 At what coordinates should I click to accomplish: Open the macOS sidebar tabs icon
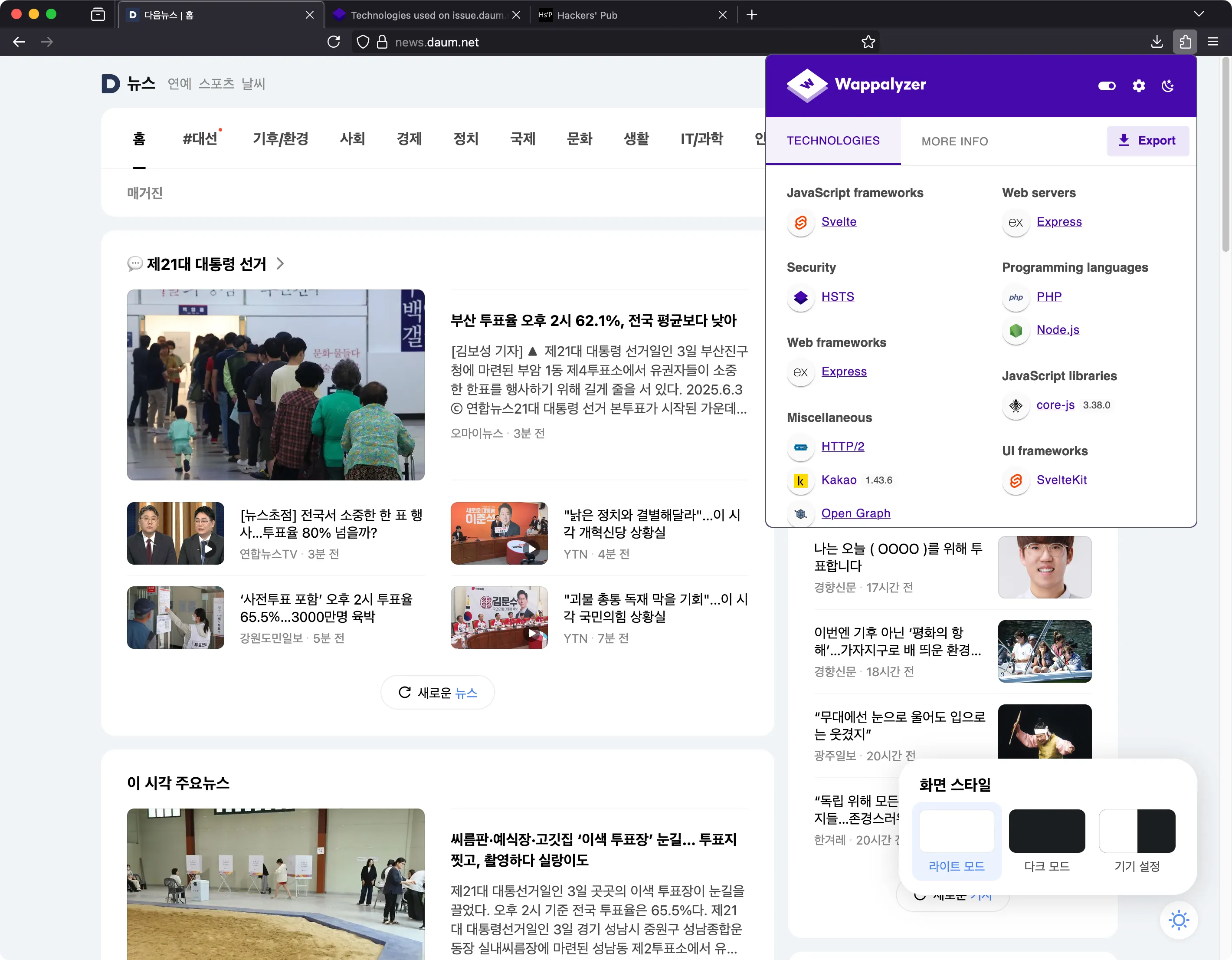[x=98, y=15]
